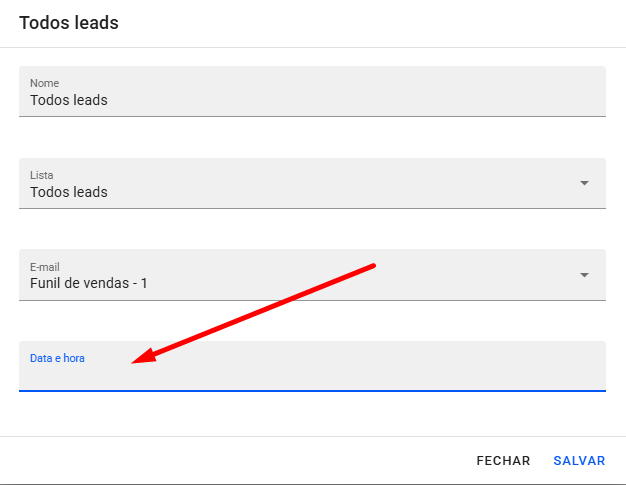
Task: Click the small 'Lista' field label
Action: coord(42,175)
